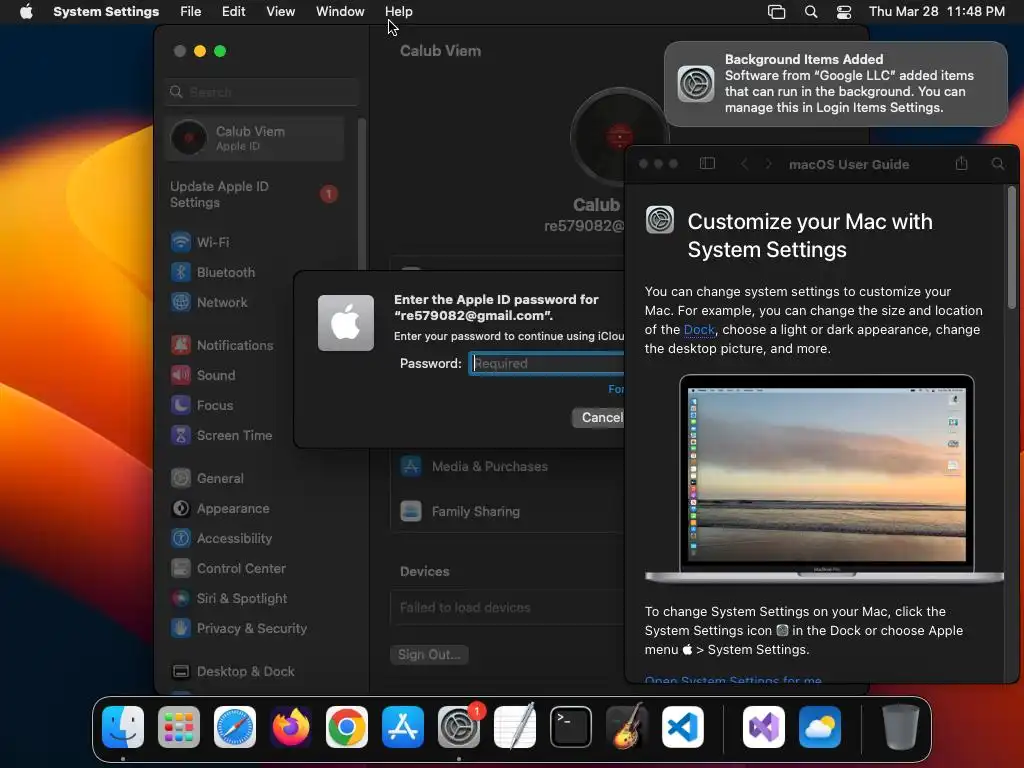Viewport: 1024px width, 768px height.
Task: Open Trash from the Dock
Action: 901,726
